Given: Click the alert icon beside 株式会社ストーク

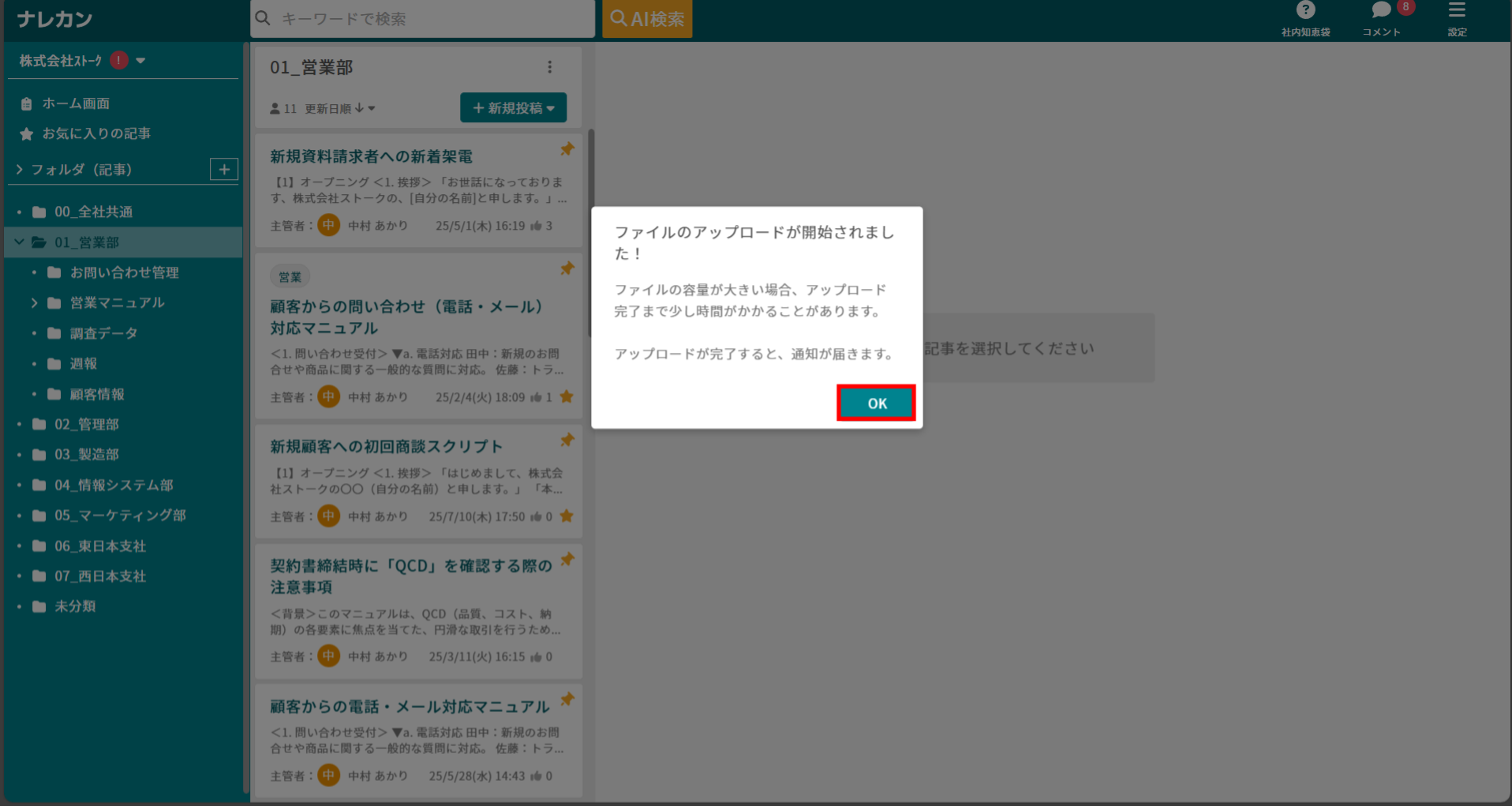Looking at the screenshot, I should coord(118,59).
